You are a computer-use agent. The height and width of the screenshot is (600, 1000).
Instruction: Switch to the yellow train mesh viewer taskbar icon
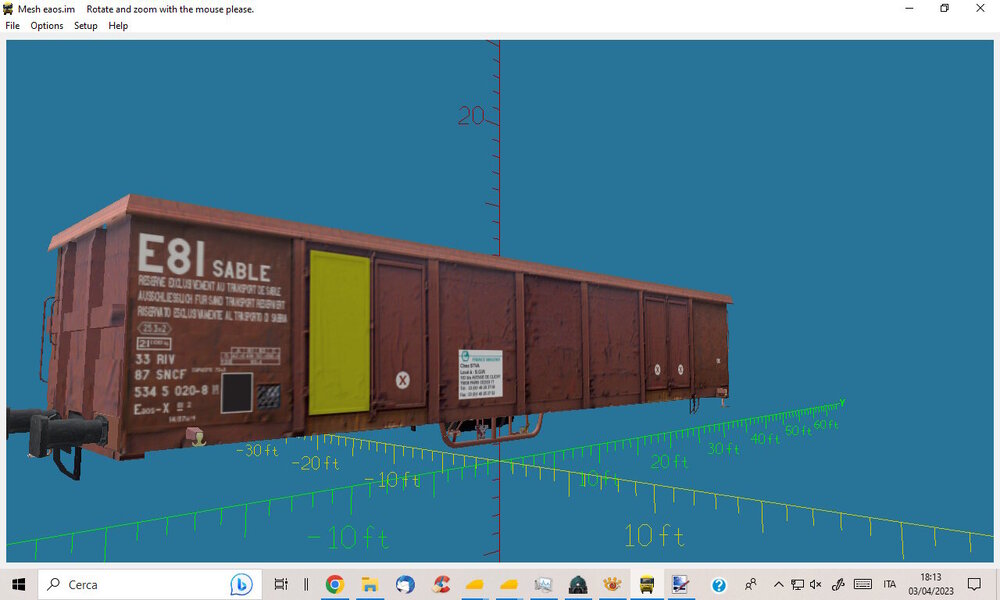coord(647,584)
